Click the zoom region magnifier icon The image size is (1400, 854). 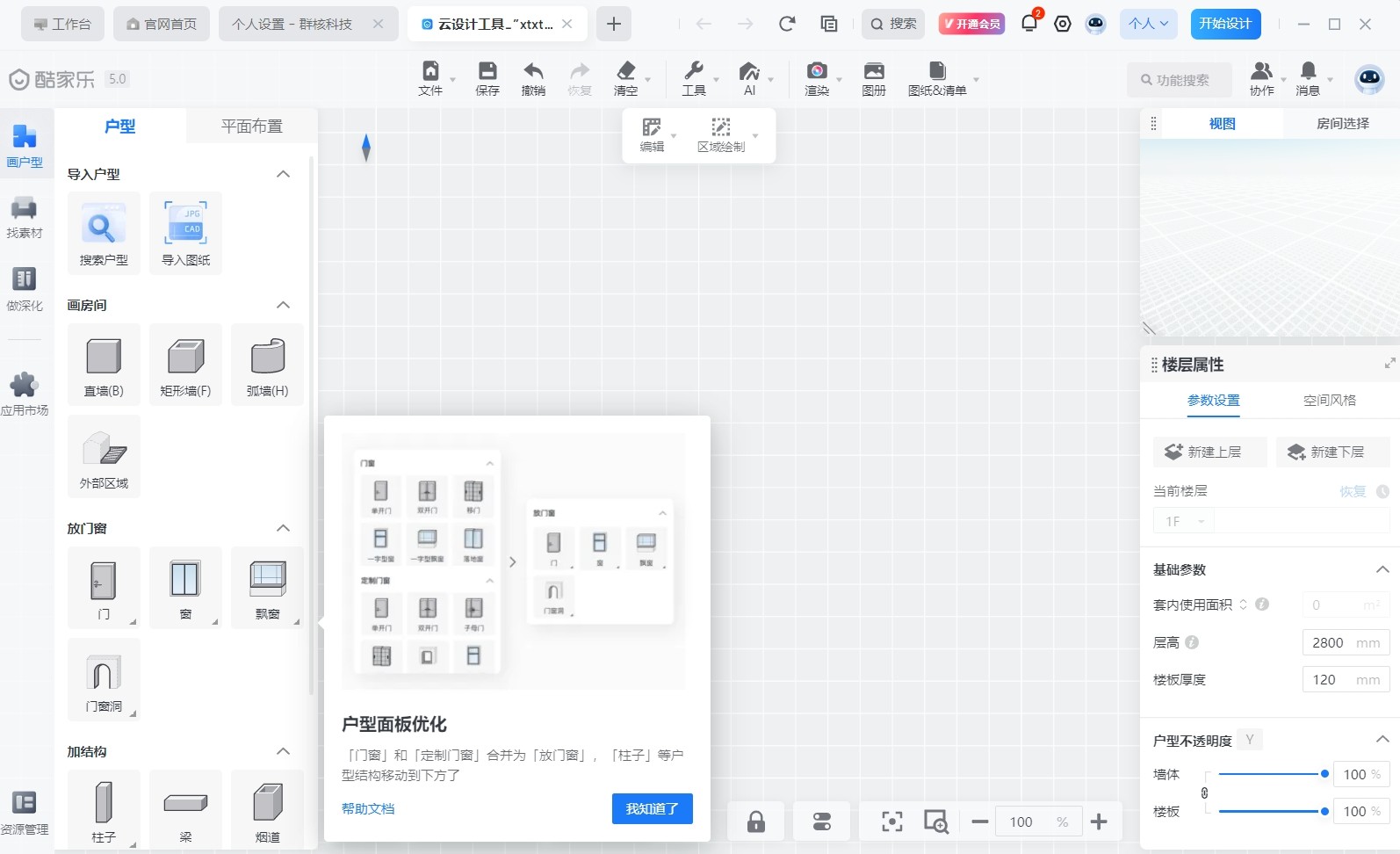936,822
